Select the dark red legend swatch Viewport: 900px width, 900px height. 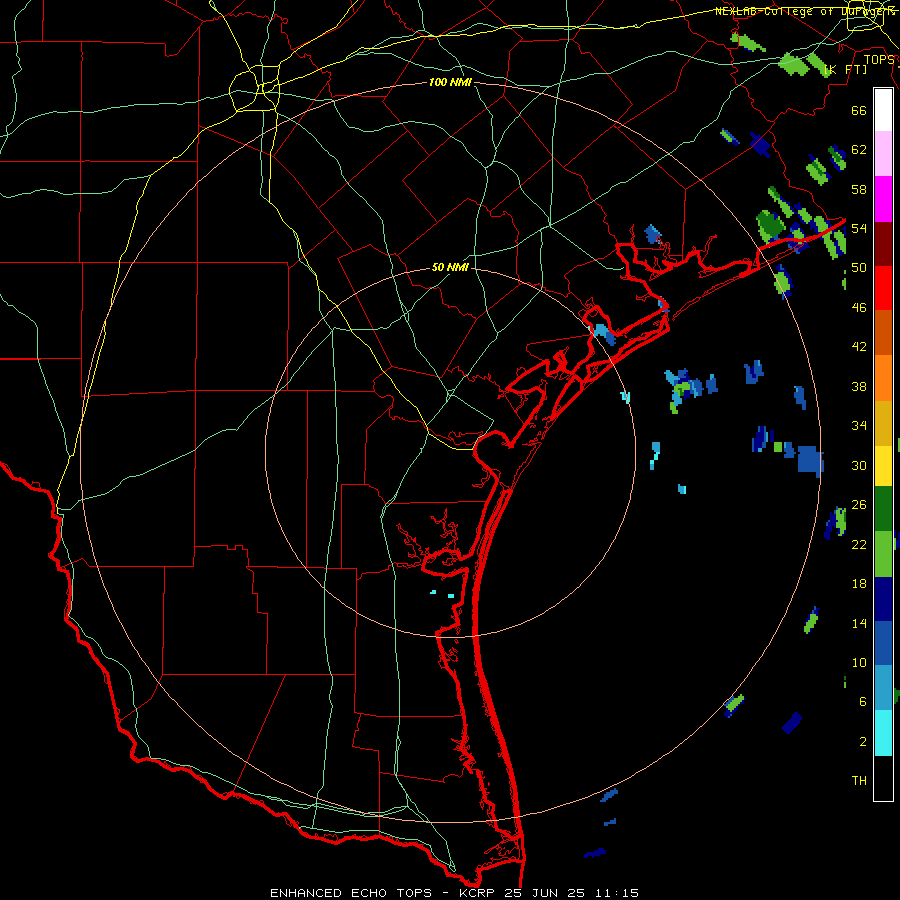883,244
